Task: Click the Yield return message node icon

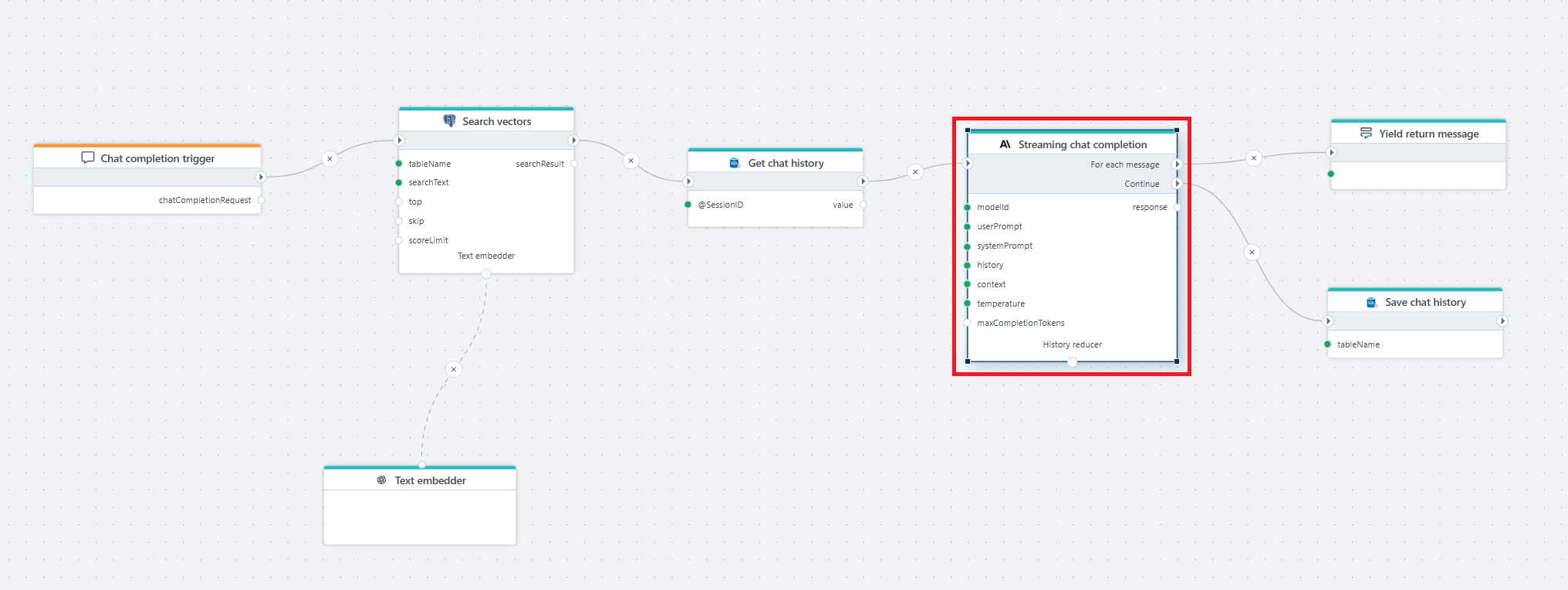Action: [1366, 134]
